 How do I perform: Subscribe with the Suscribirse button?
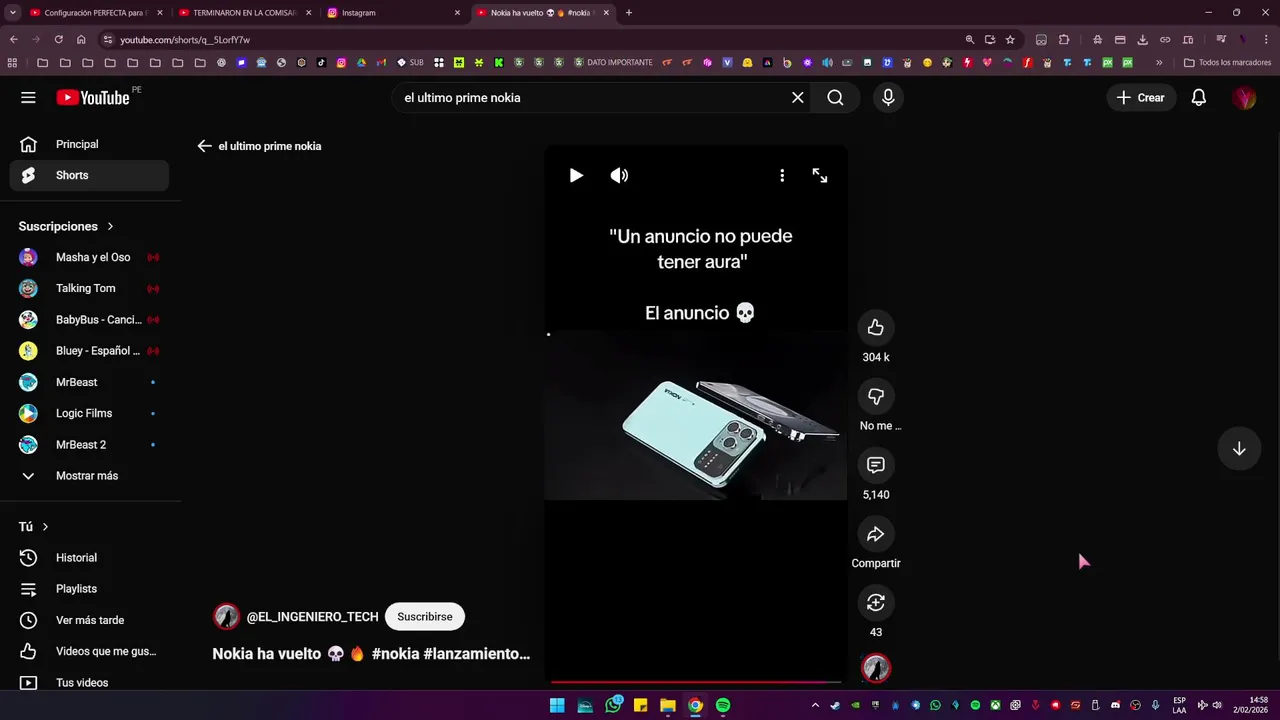(425, 616)
